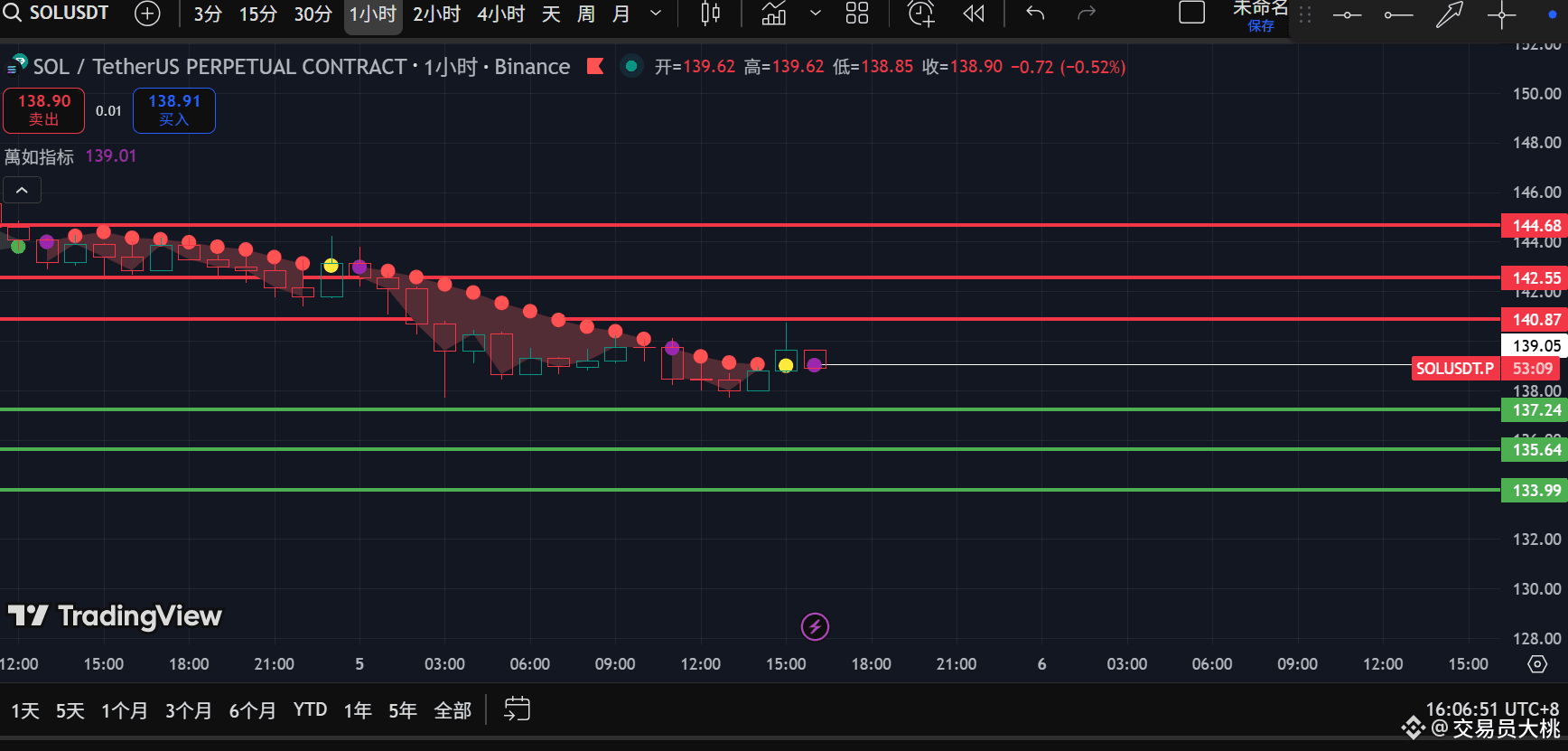Viewport: 1568px width, 751px height.
Task: Set date range to 6个月
Action: [x=253, y=710]
